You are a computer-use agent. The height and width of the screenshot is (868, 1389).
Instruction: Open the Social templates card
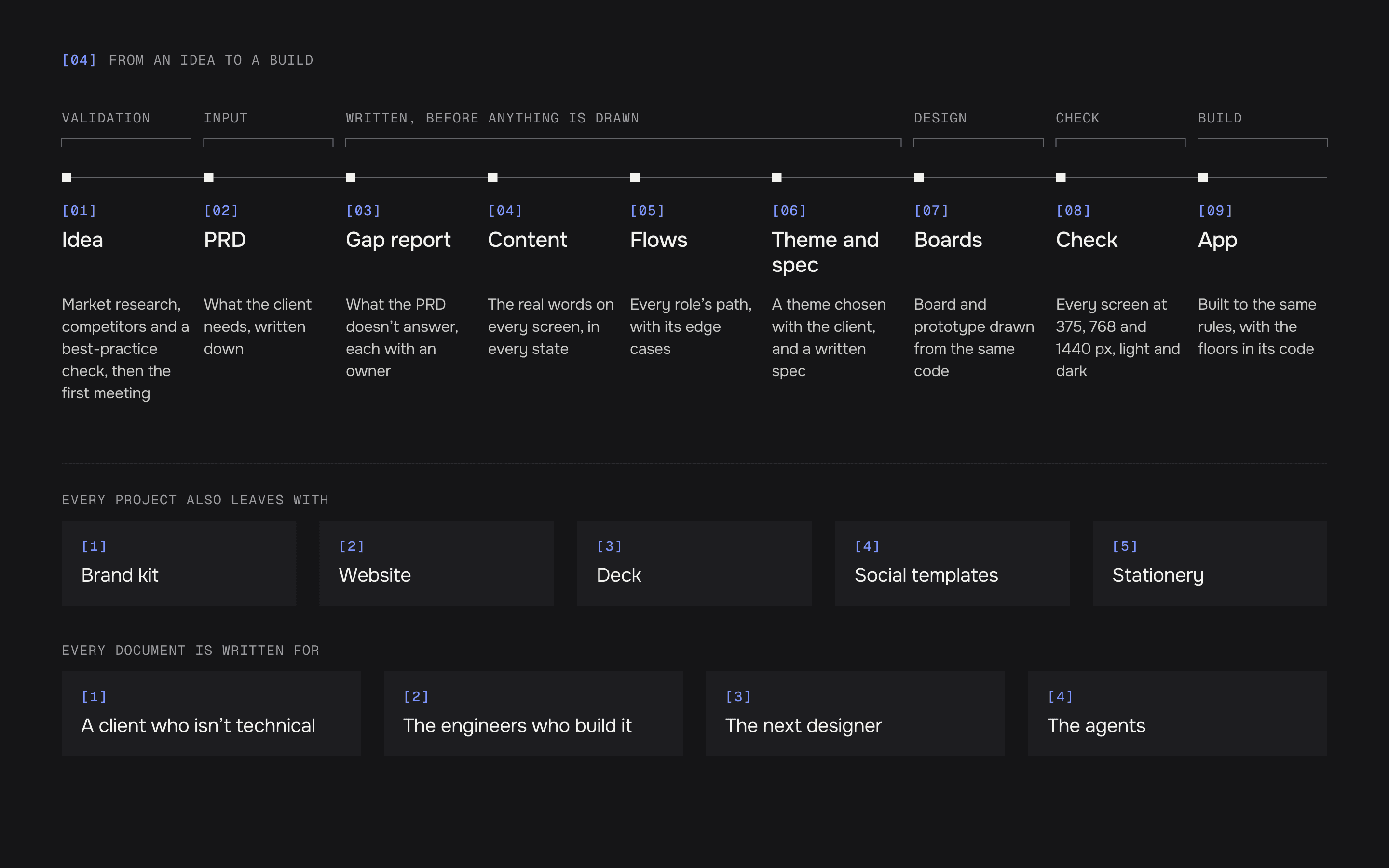click(952, 563)
